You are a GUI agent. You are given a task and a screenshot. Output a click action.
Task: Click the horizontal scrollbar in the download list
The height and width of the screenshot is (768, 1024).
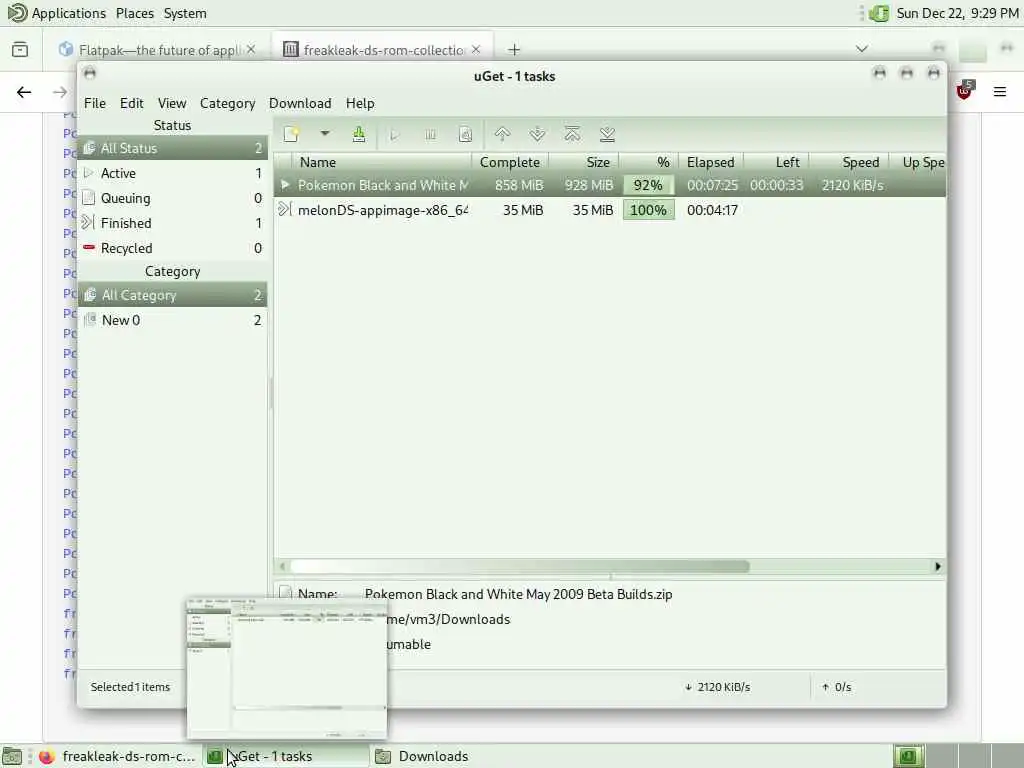coord(520,566)
